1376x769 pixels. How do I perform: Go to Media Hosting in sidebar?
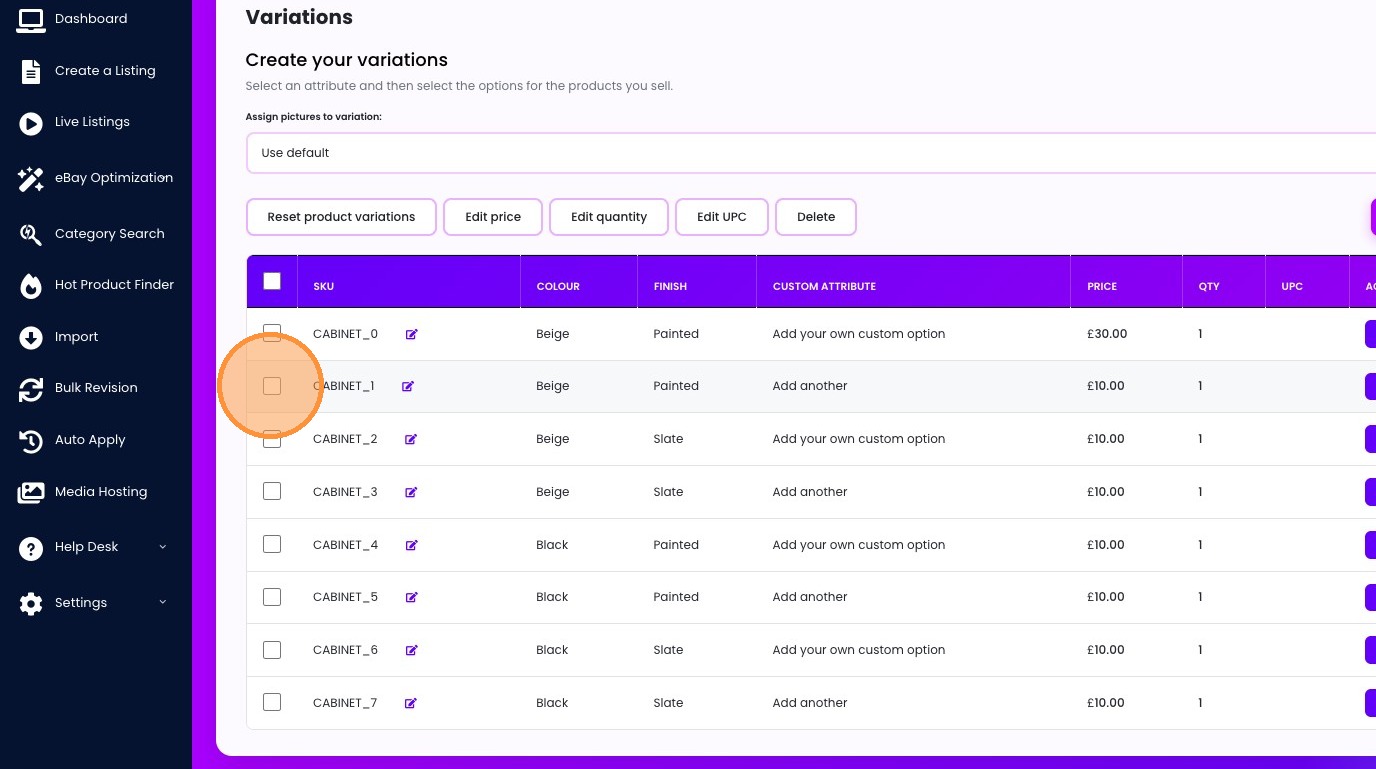[x=101, y=492]
